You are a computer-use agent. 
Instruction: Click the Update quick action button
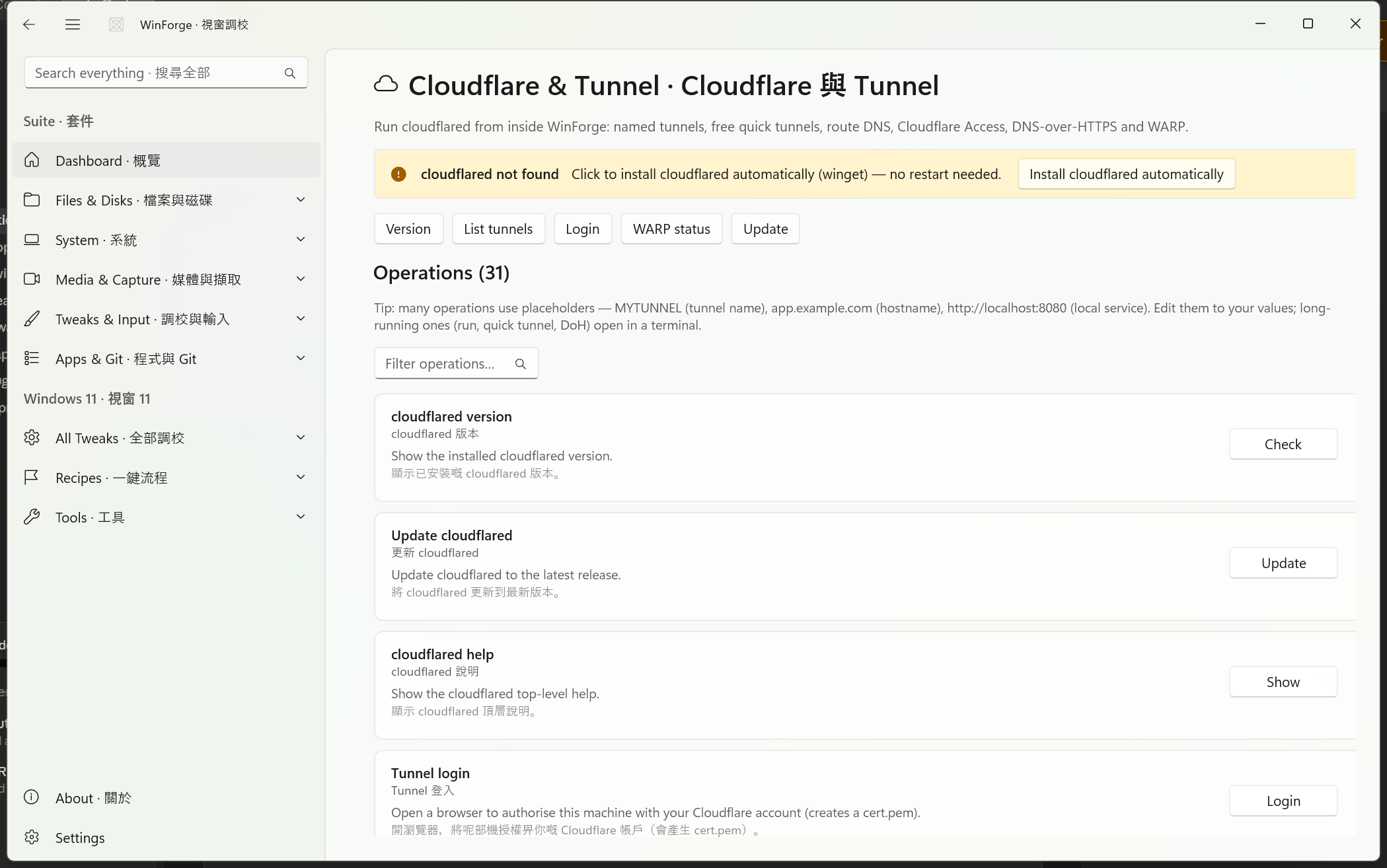click(765, 229)
